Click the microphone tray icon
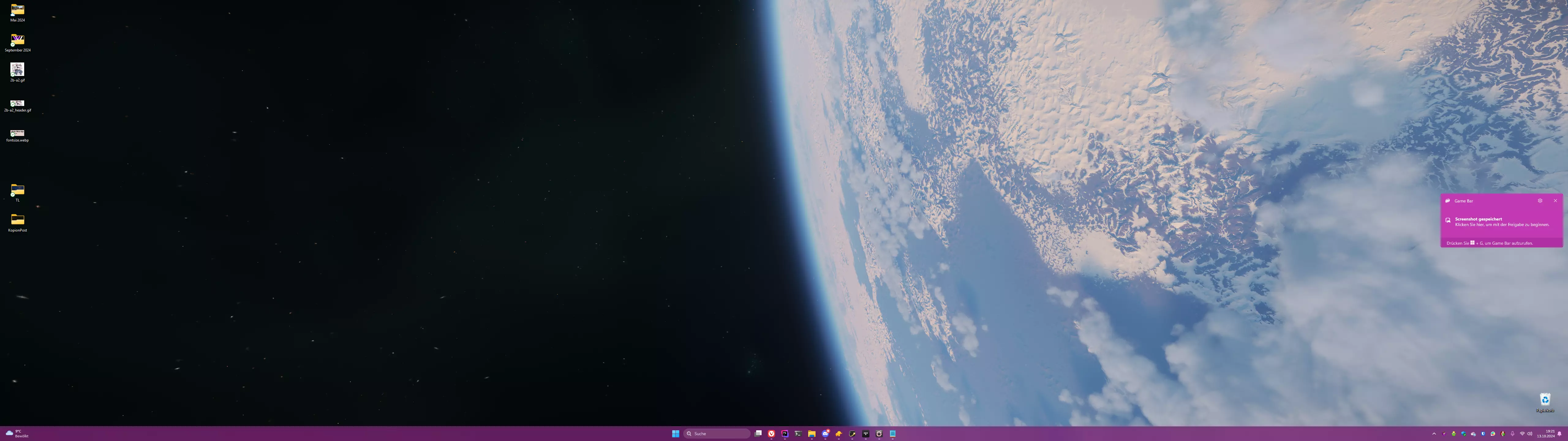1568x441 pixels. [1513, 434]
